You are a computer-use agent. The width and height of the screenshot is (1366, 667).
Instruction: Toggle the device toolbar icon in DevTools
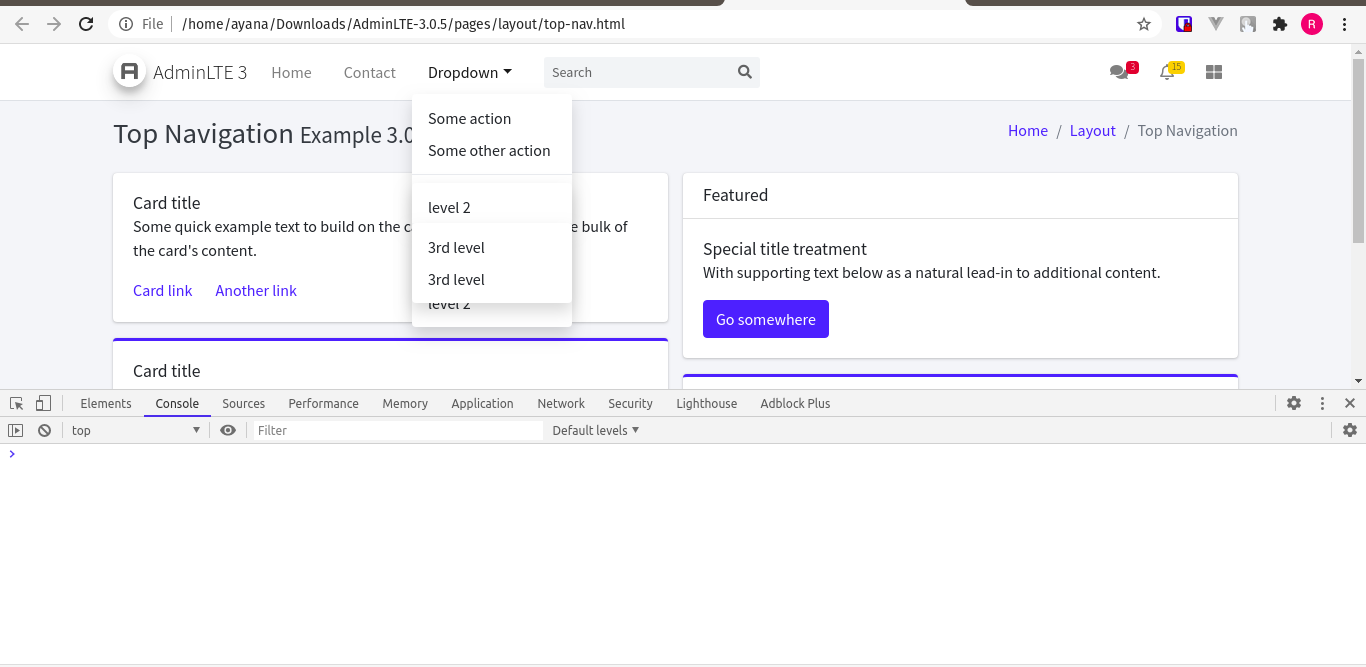[42, 402]
